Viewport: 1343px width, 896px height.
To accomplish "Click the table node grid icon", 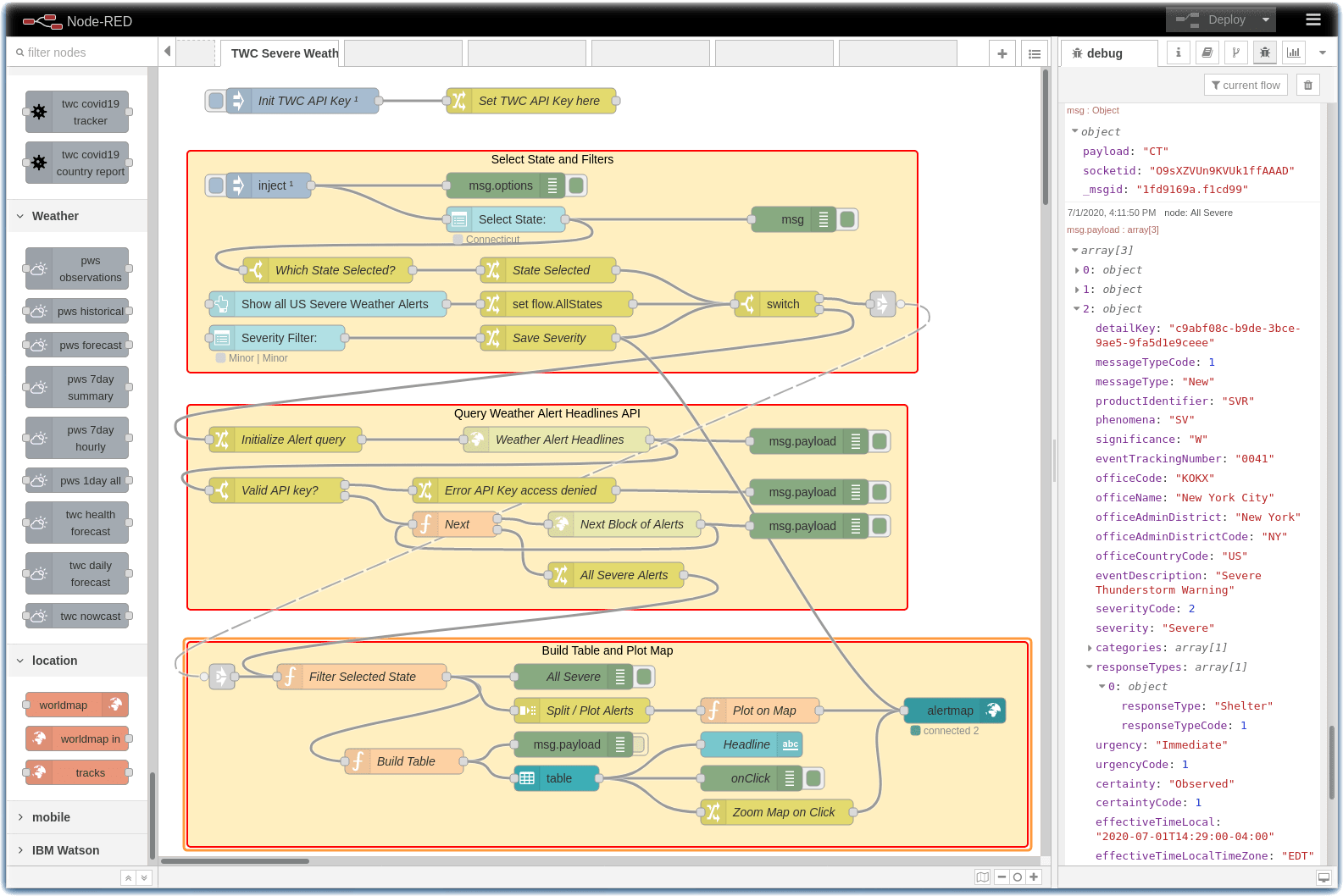I will pyautogui.click(x=527, y=778).
